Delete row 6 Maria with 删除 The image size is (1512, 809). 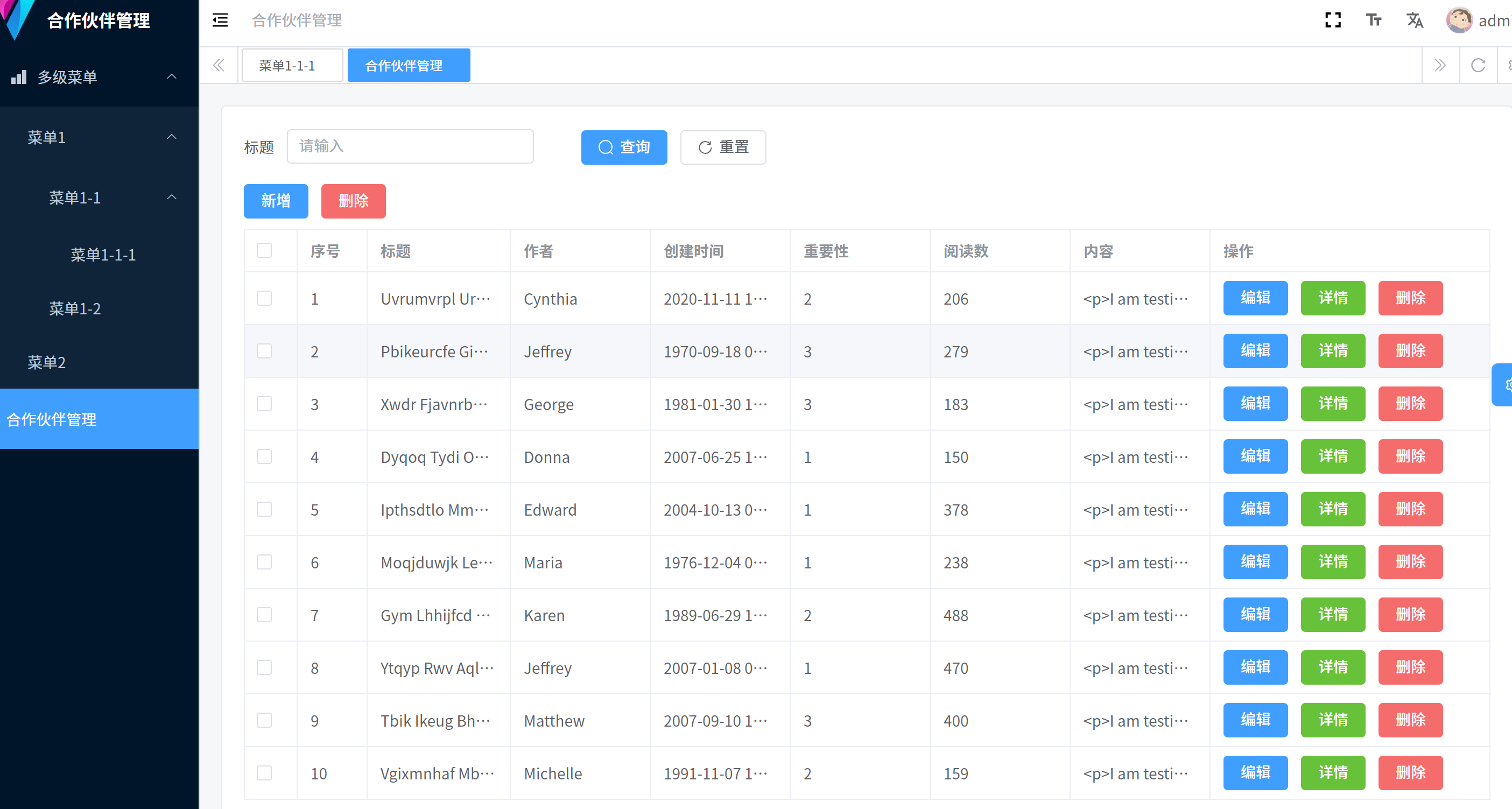point(1410,562)
